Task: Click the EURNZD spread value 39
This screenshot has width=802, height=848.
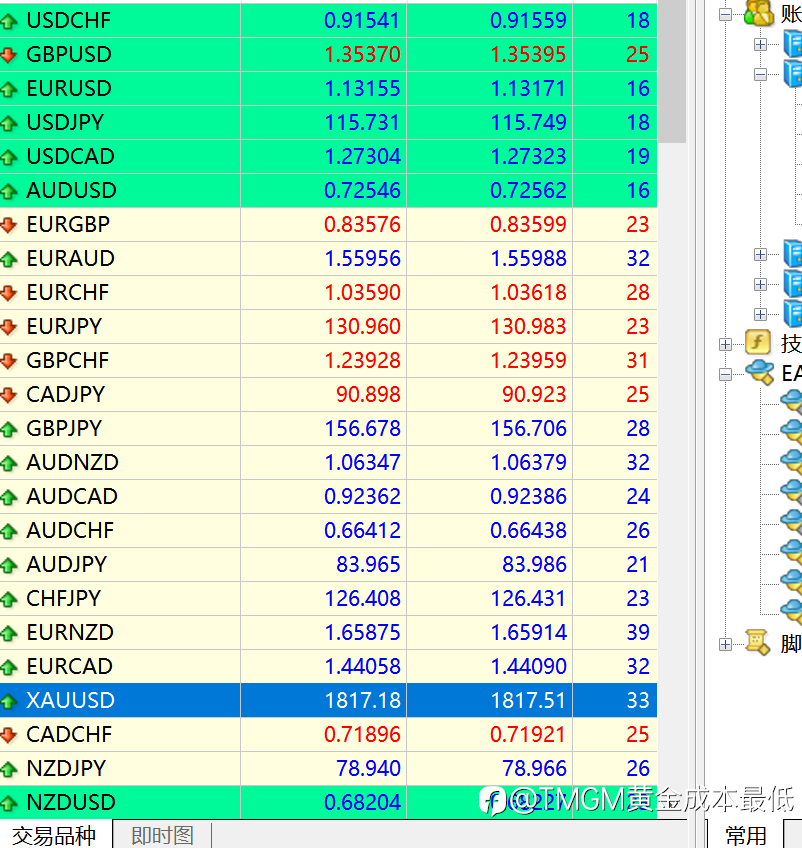Action: pyautogui.click(x=638, y=632)
